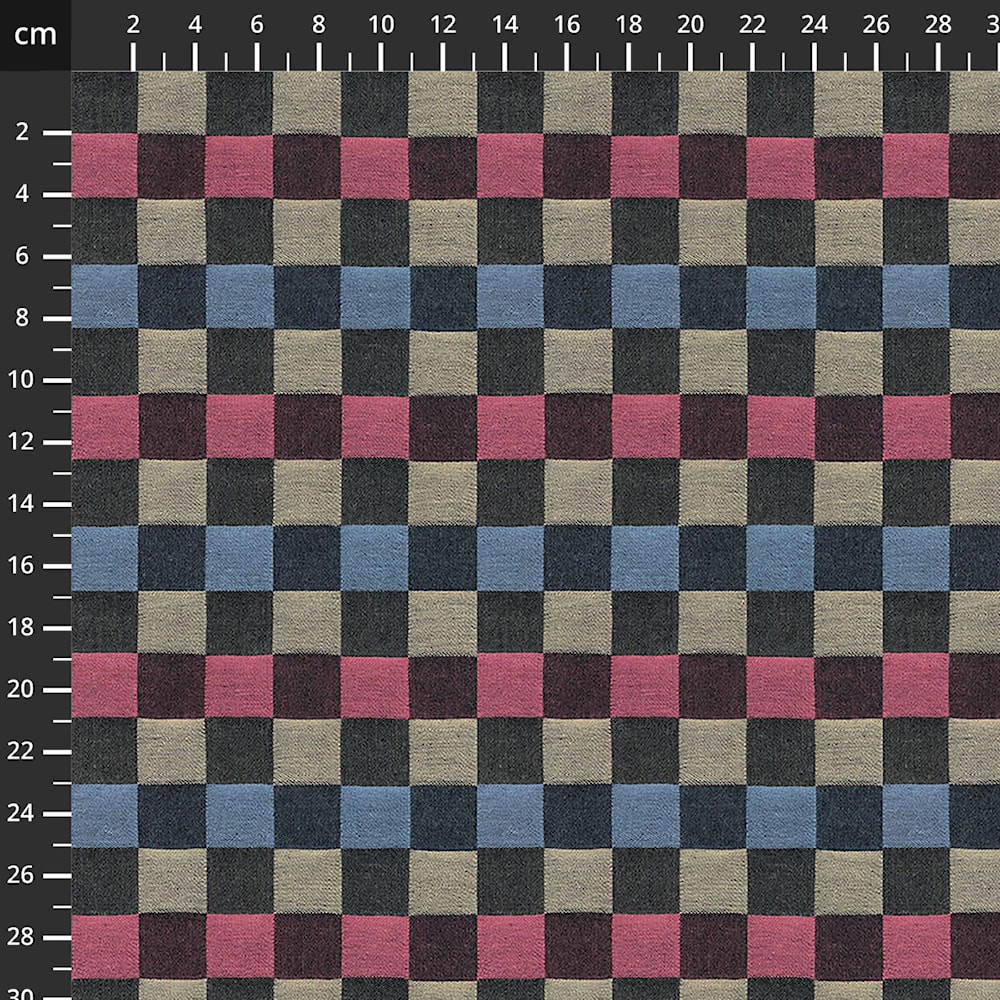Image resolution: width=1000 pixels, height=1000 pixels.
Task: Select the 10 label on the horizontal ruler
Action: click(x=381, y=25)
